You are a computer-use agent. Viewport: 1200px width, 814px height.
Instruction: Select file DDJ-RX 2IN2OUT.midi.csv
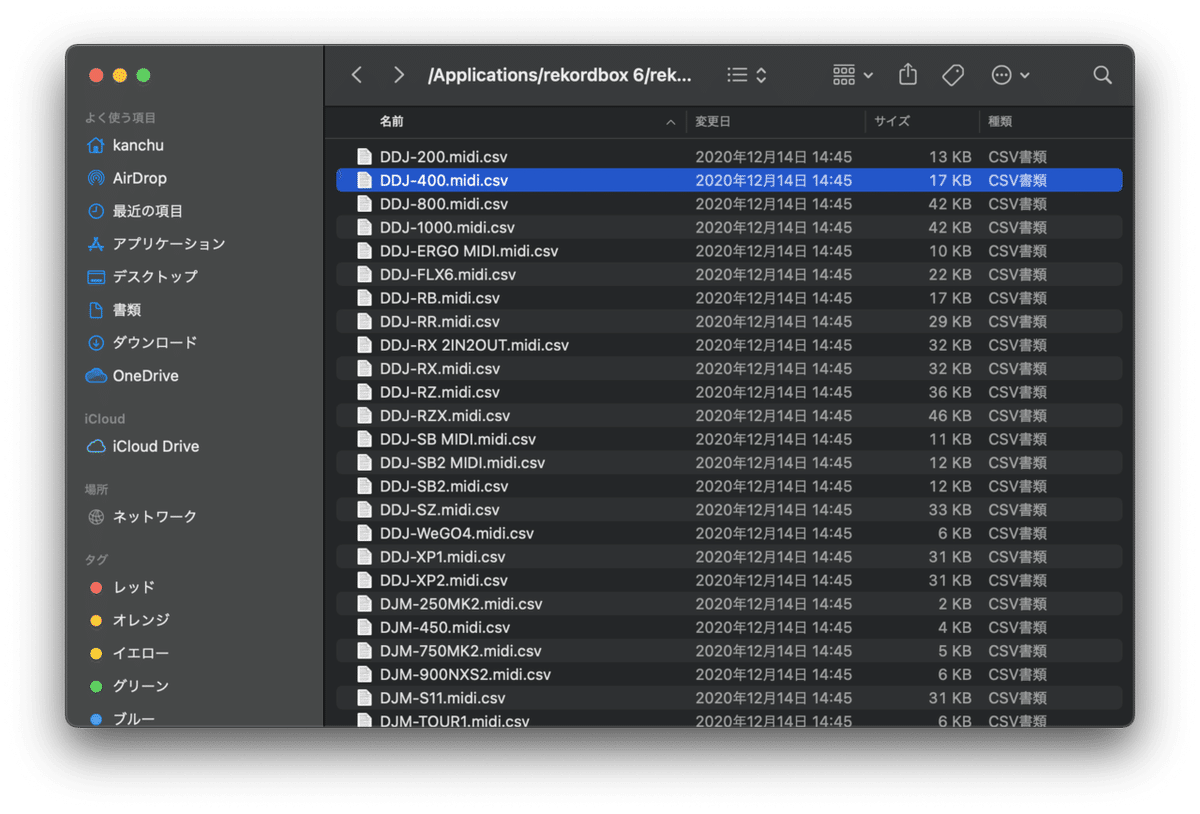729,345
